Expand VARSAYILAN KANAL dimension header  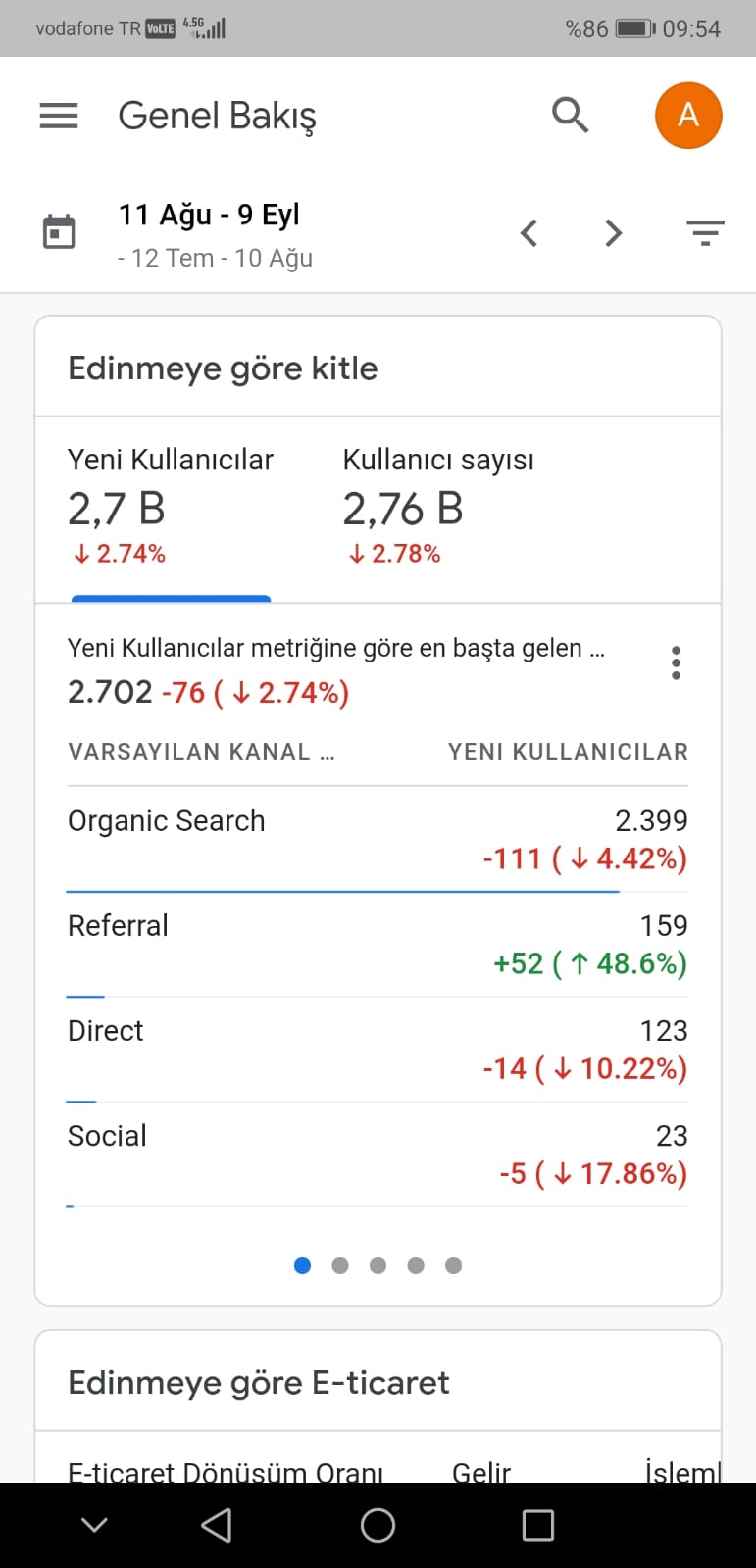click(x=201, y=752)
